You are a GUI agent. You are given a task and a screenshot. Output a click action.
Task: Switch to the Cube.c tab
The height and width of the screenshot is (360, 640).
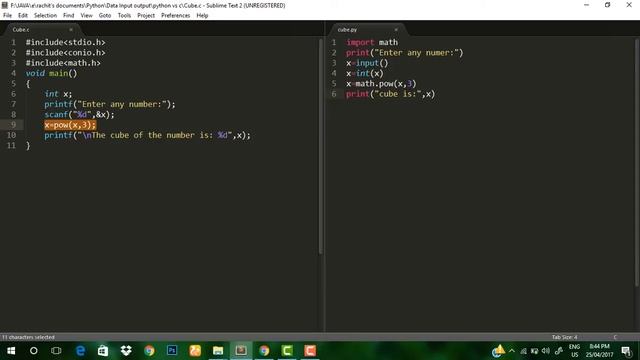pyautogui.click(x=41, y=30)
